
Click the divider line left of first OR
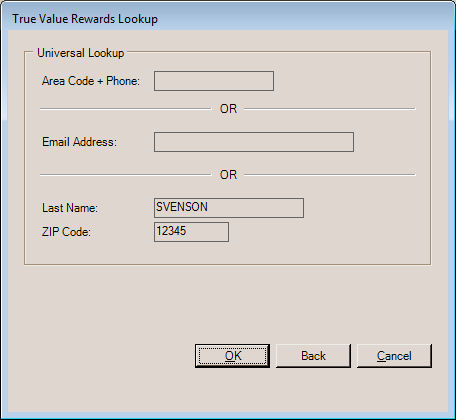126,109
